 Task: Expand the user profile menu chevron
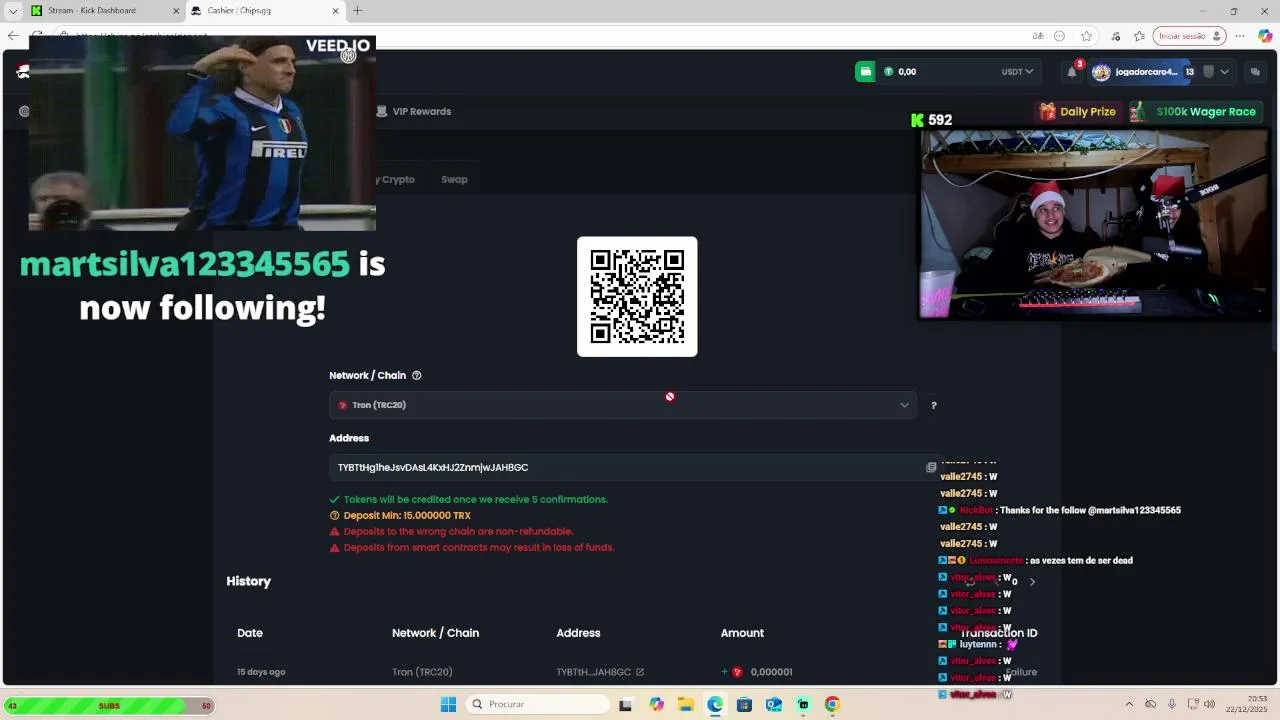pyautogui.click(x=1224, y=72)
